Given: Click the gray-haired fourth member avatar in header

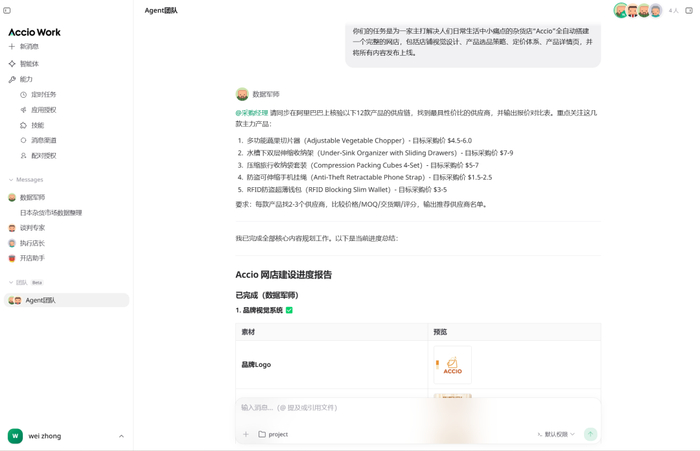Looking at the screenshot, I should 656,10.
